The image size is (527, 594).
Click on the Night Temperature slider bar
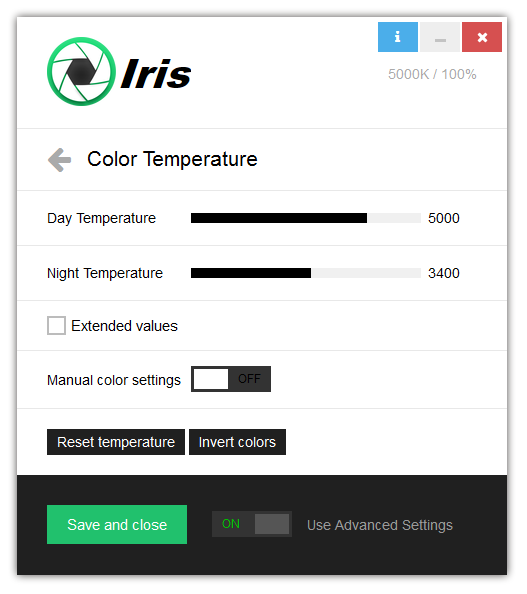point(306,273)
